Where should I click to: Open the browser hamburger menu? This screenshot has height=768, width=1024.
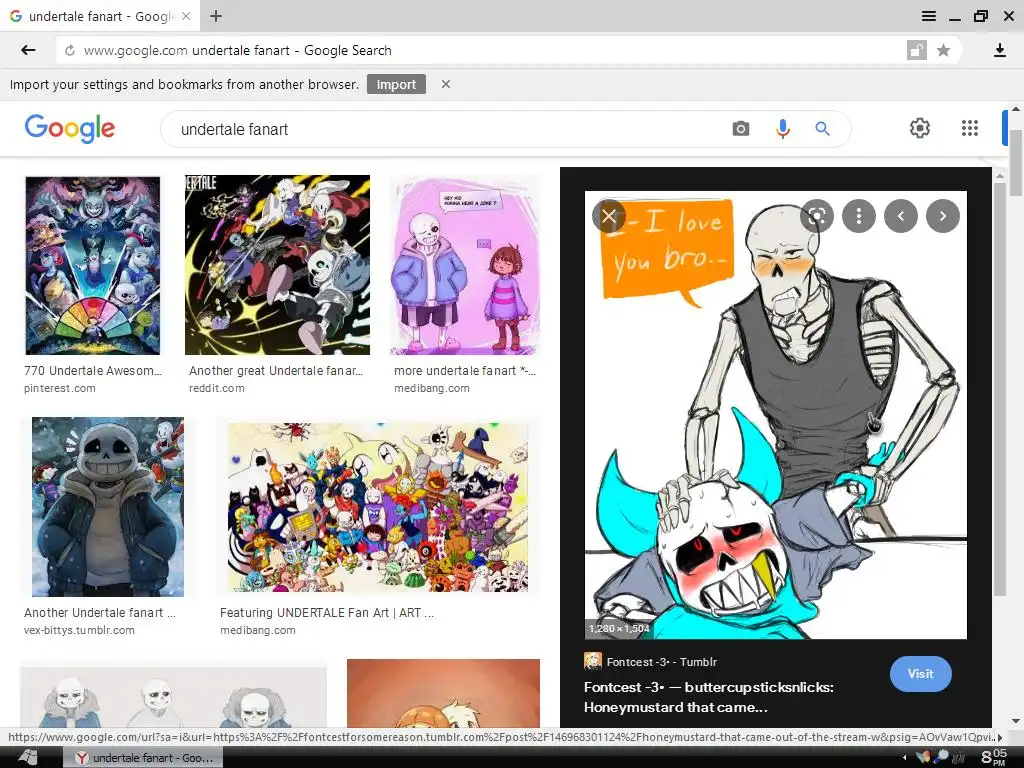pyautogui.click(x=928, y=16)
